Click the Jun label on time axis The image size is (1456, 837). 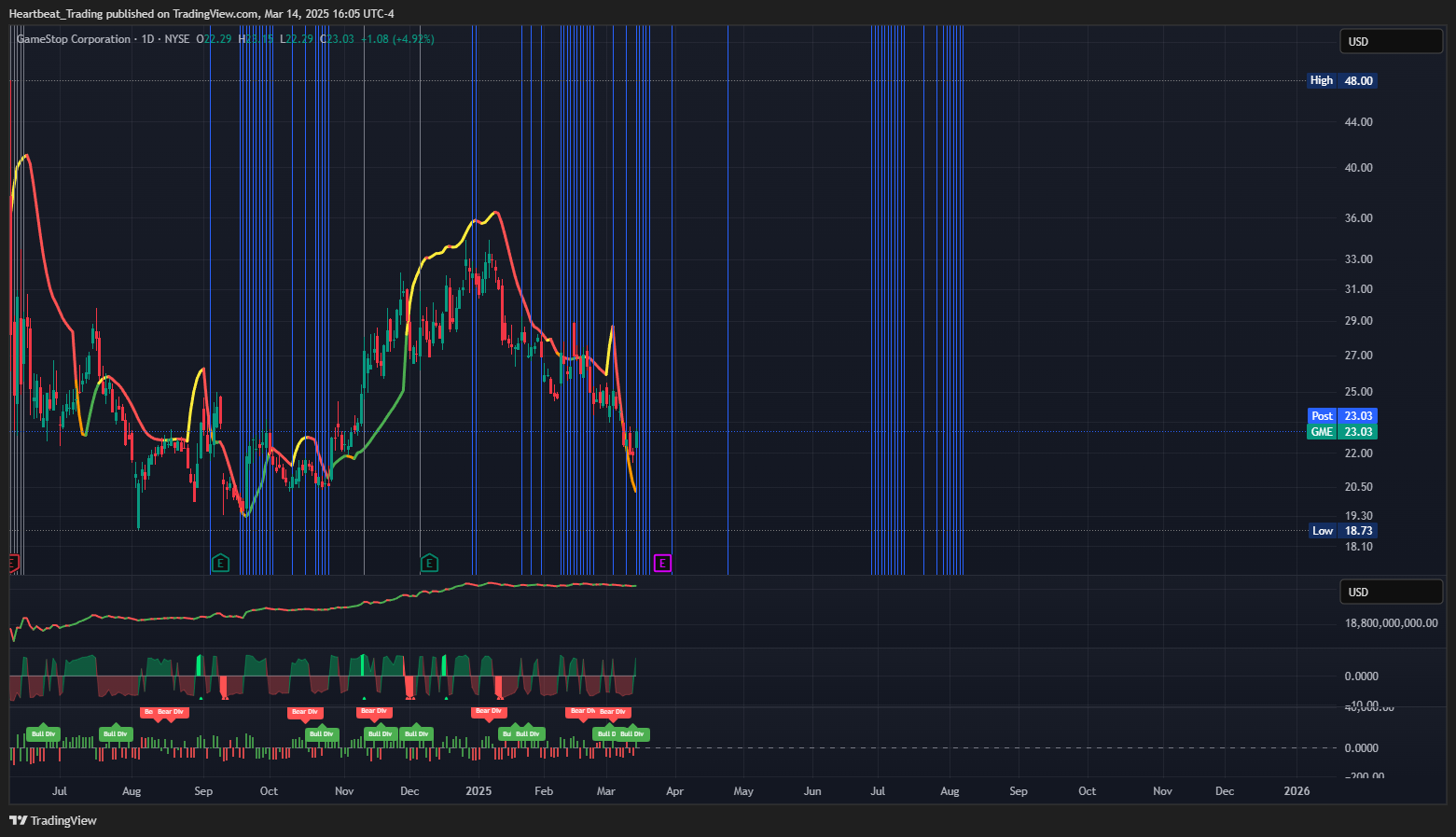[x=812, y=790]
